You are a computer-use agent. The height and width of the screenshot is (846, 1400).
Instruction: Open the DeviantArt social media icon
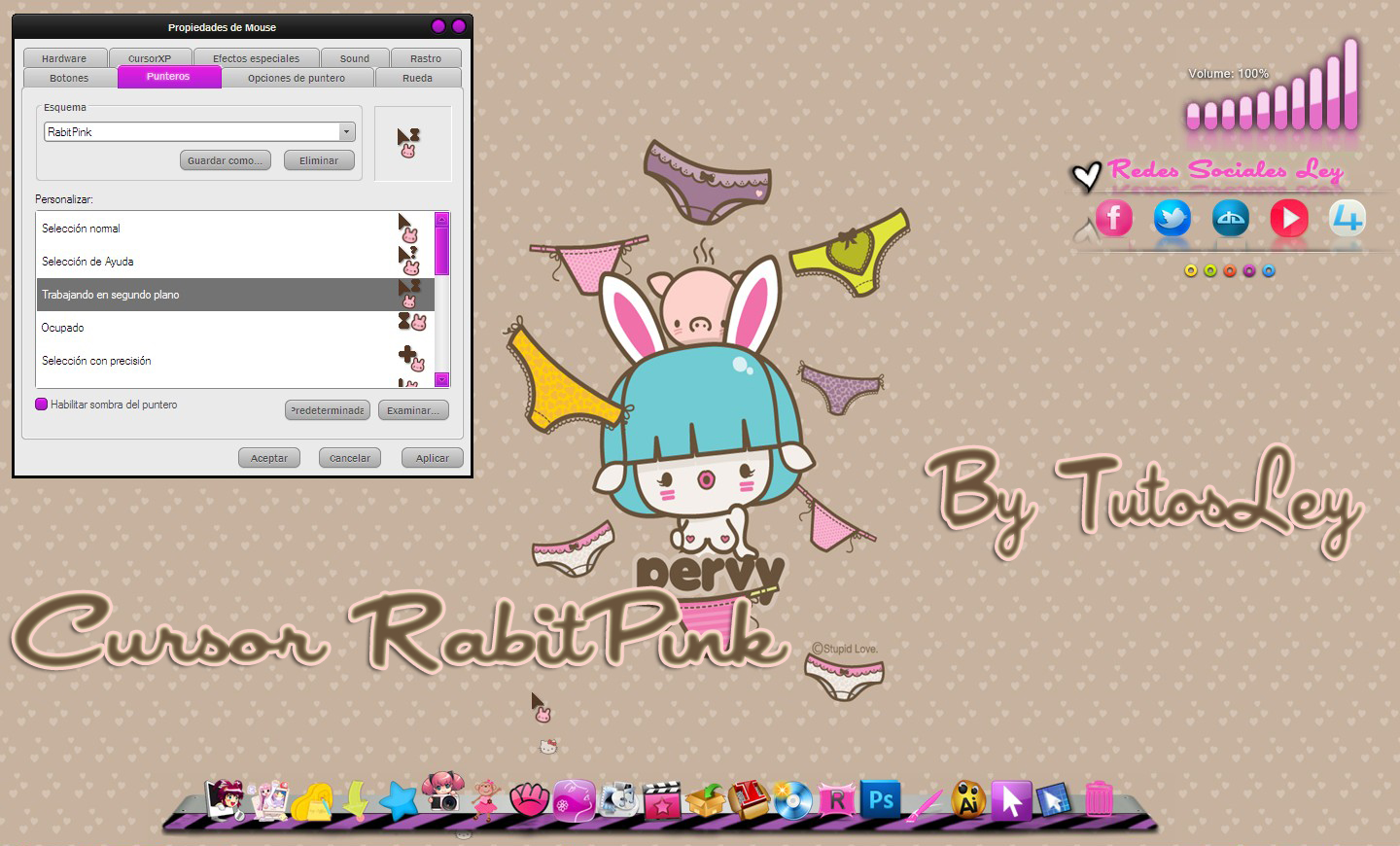1231,218
